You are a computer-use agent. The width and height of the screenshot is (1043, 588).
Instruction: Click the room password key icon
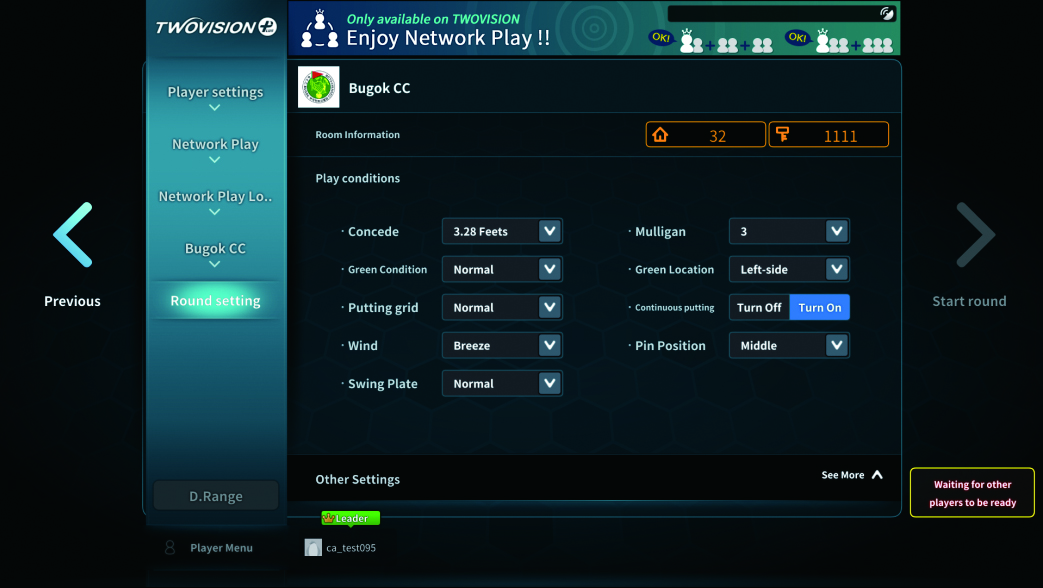[x=783, y=135]
